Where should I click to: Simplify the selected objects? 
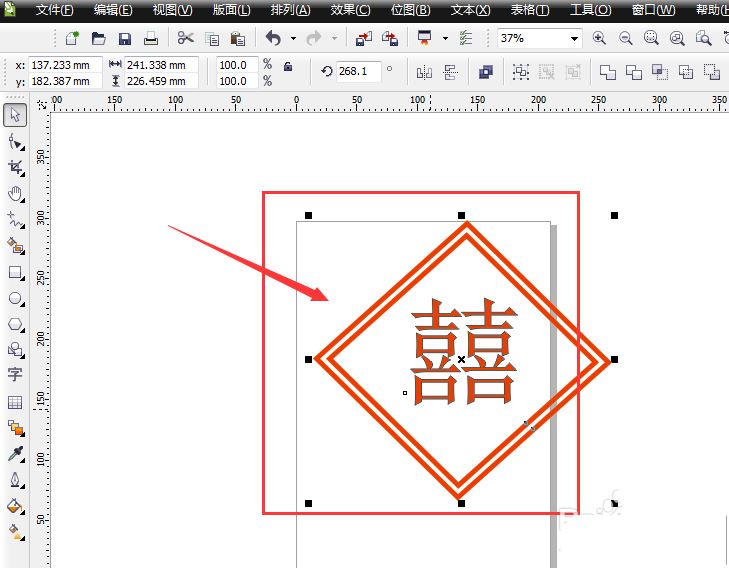(x=686, y=72)
